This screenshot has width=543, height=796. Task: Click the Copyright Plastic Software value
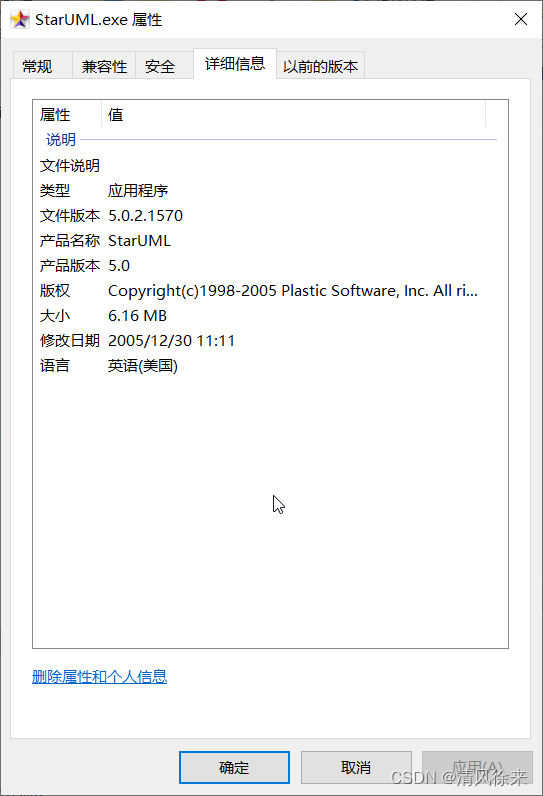coord(293,291)
